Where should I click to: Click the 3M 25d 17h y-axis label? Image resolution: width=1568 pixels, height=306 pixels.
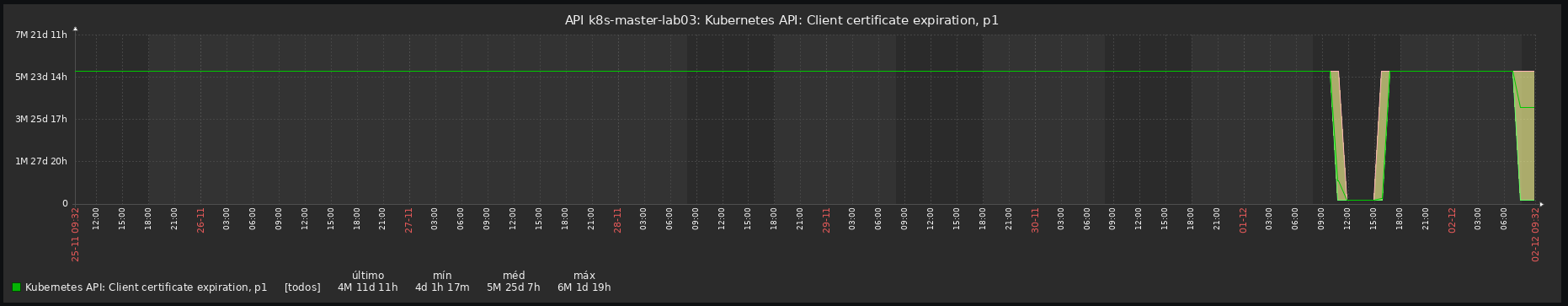coord(41,119)
